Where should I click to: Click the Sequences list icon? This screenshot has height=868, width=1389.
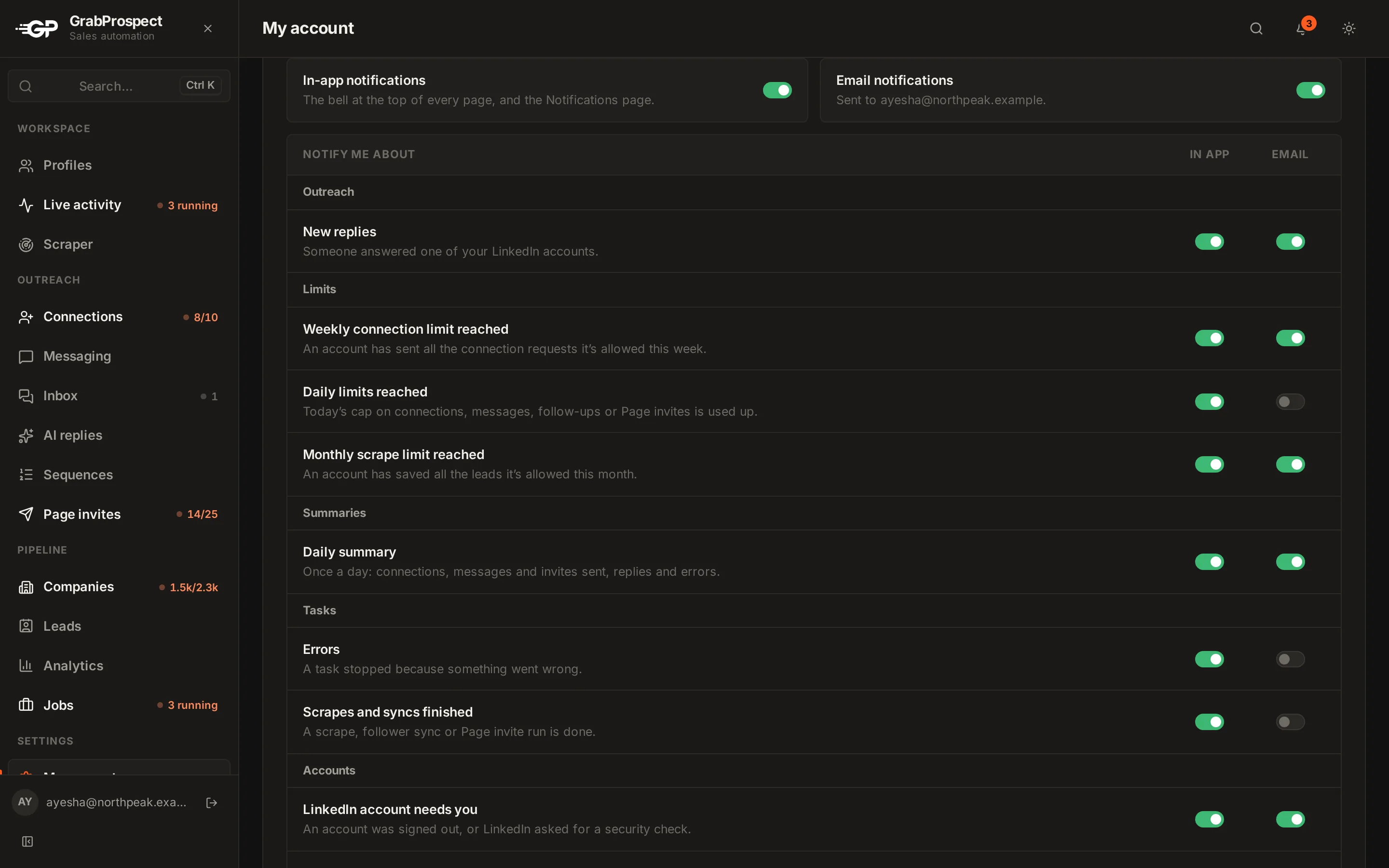pyautogui.click(x=26, y=475)
